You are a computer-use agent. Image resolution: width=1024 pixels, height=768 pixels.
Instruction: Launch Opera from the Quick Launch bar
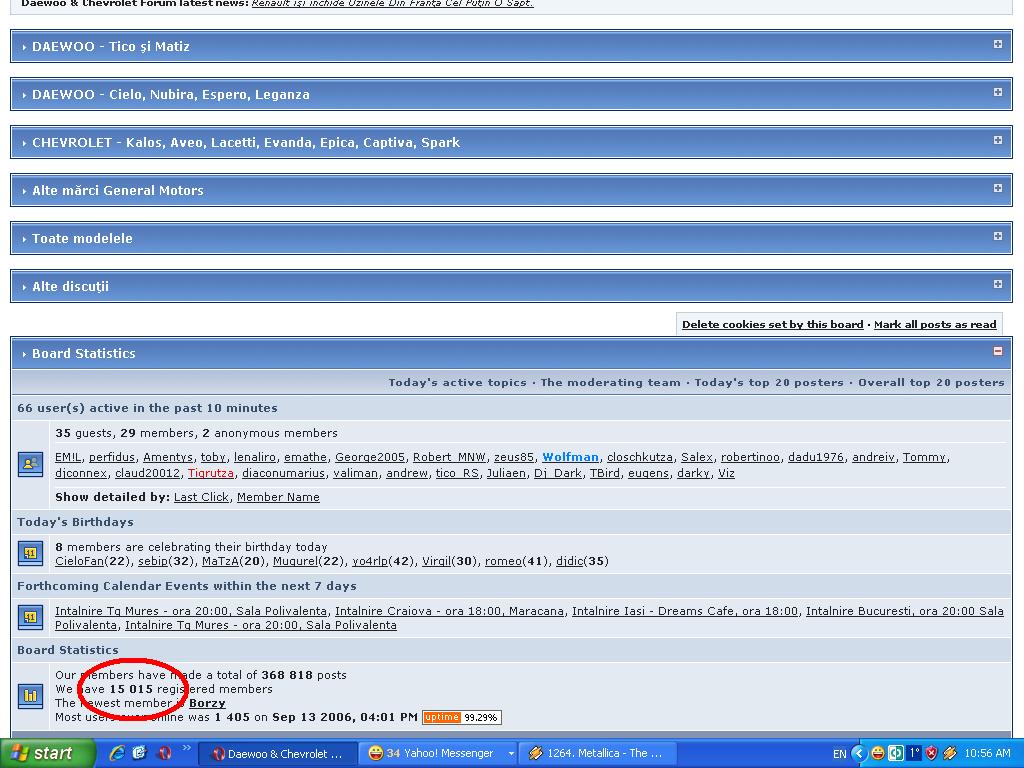[x=163, y=753]
